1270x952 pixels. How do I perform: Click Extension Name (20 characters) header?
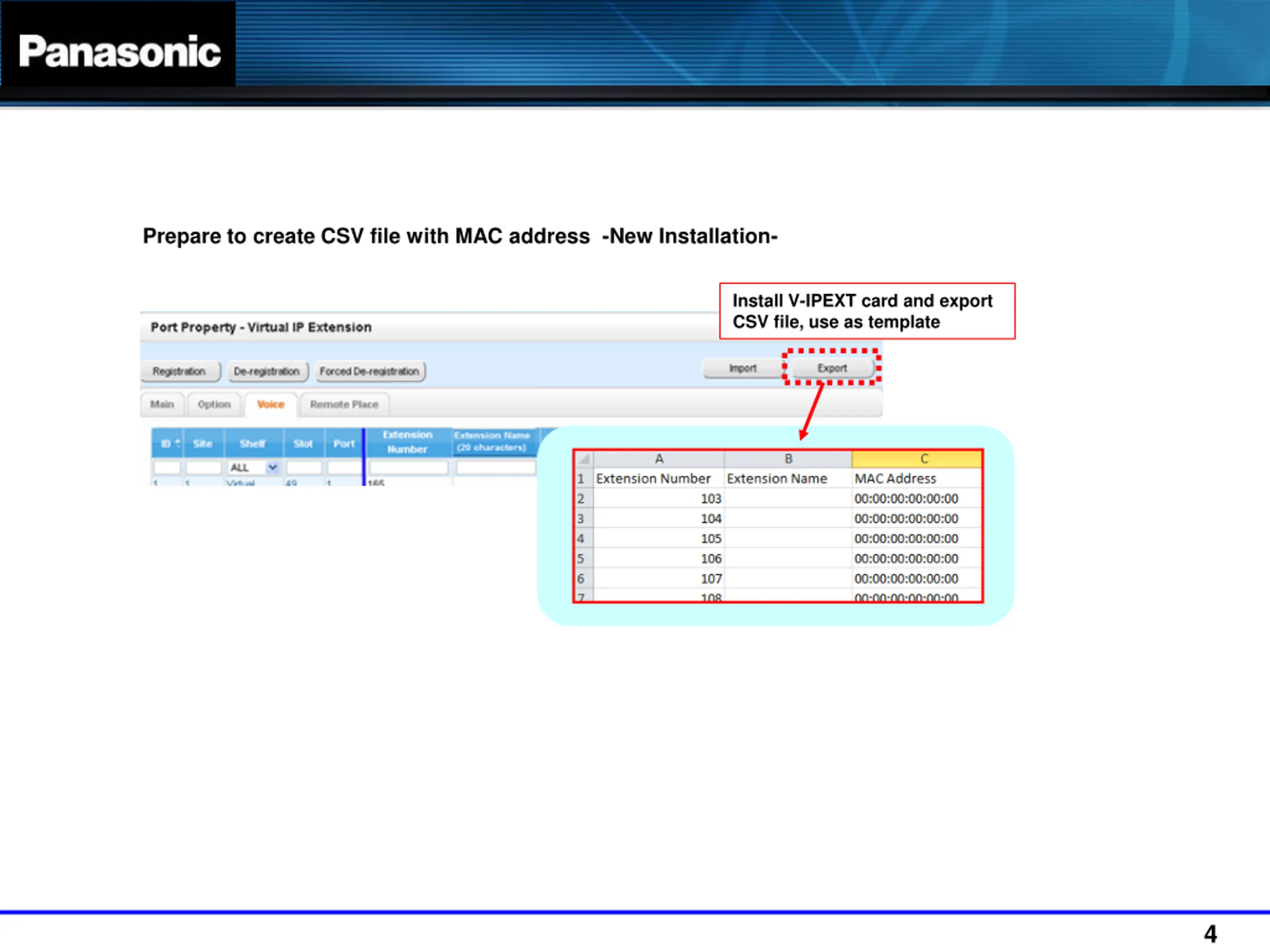tap(493, 442)
